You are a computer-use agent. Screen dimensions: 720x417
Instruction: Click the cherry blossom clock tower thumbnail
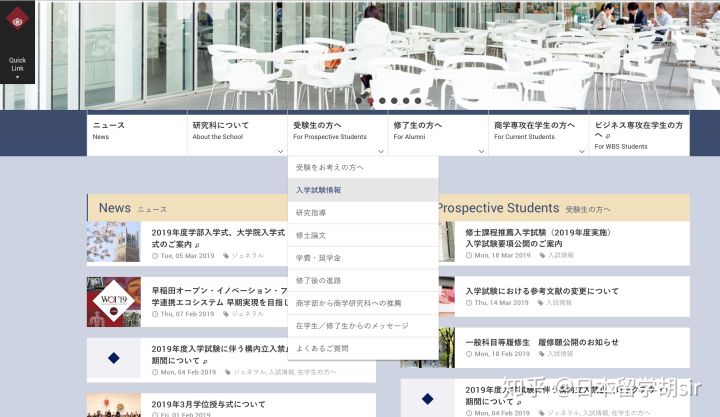114,242
